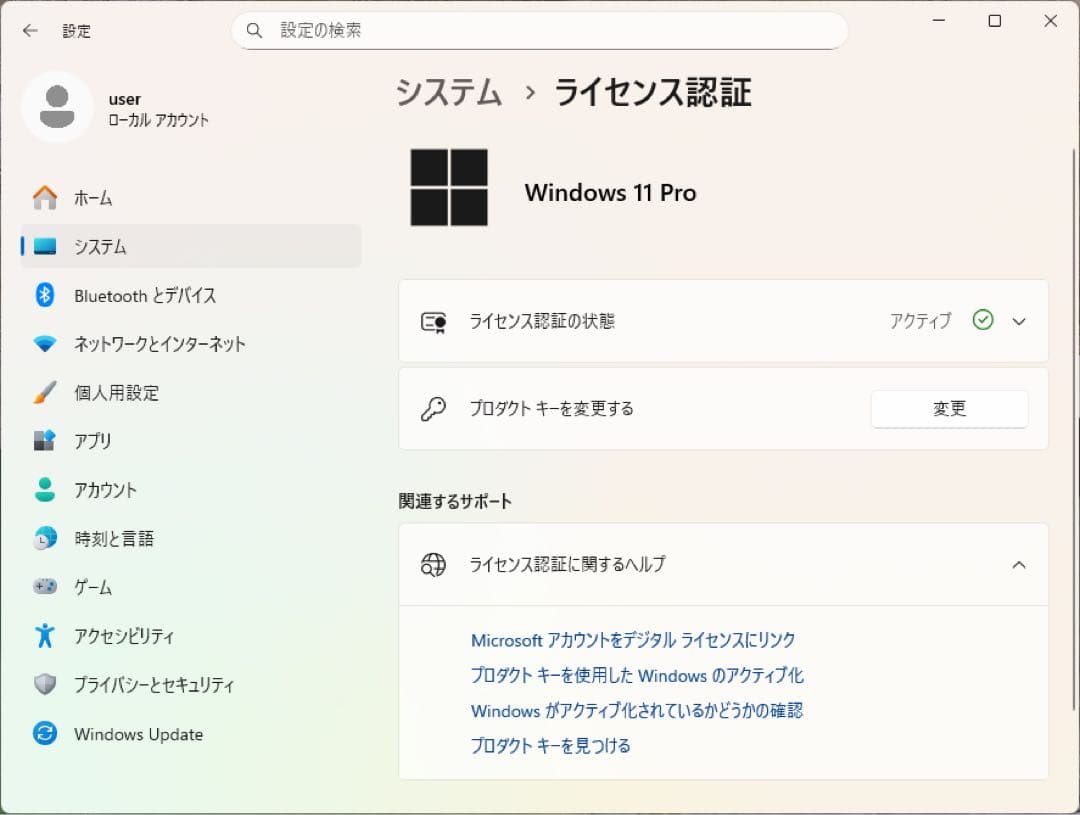Click the ネットワークとインターネット icon

click(x=48, y=344)
